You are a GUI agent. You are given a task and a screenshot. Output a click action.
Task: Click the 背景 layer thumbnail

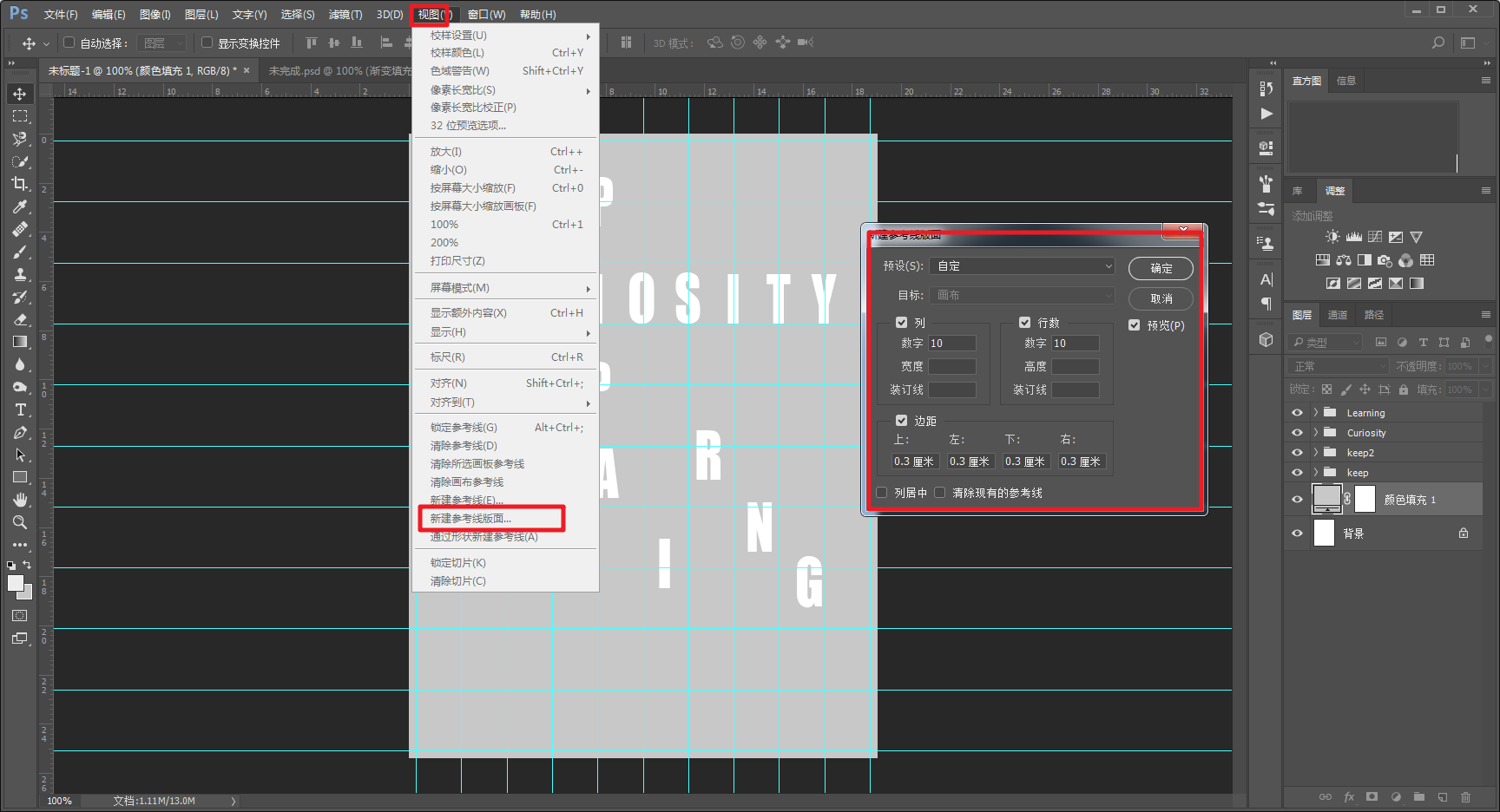(x=1324, y=533)
